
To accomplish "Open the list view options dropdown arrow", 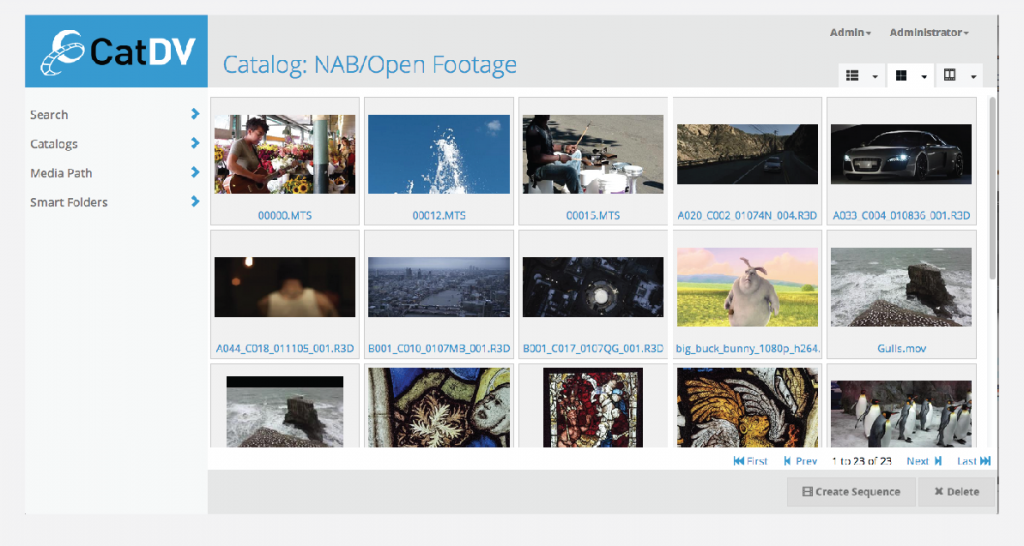I will point(875,77).
